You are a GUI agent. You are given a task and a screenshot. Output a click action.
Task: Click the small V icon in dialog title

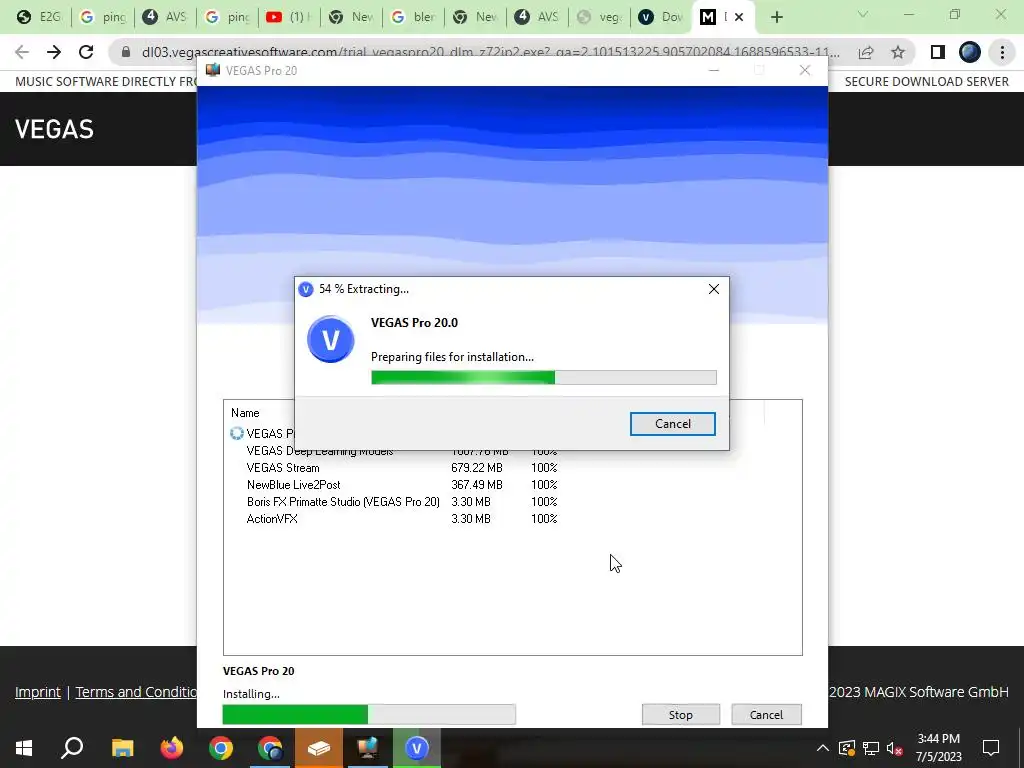[306, 289]
